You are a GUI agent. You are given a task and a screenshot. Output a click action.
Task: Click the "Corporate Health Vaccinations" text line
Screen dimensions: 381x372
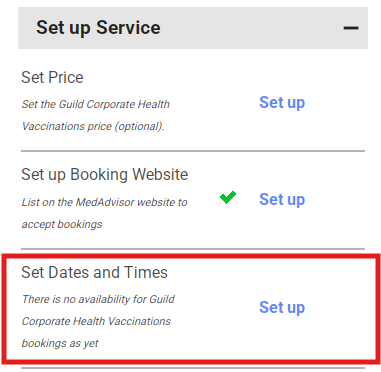coord(96,321)
